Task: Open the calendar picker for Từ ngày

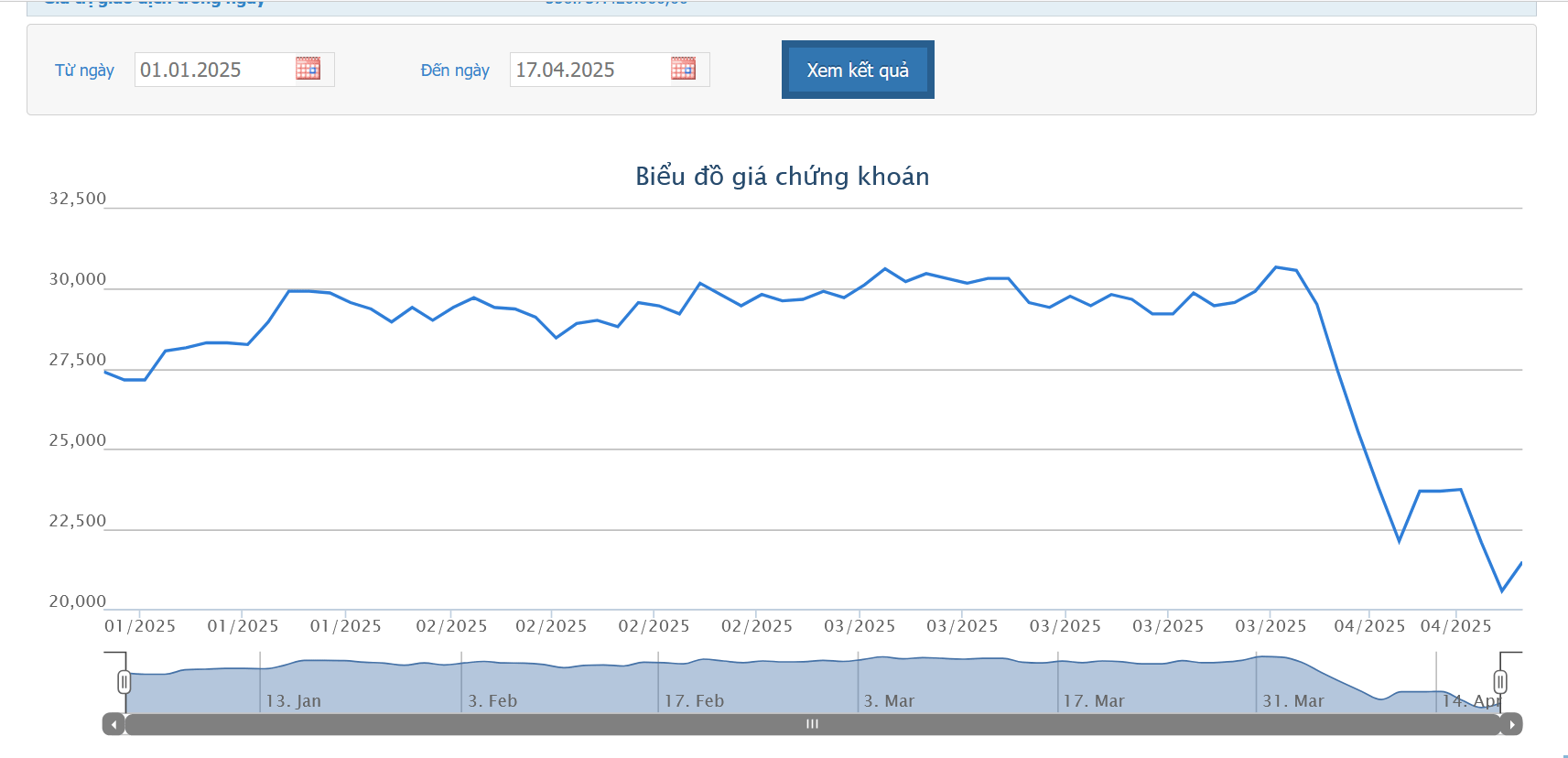Action: pos(308,69)
